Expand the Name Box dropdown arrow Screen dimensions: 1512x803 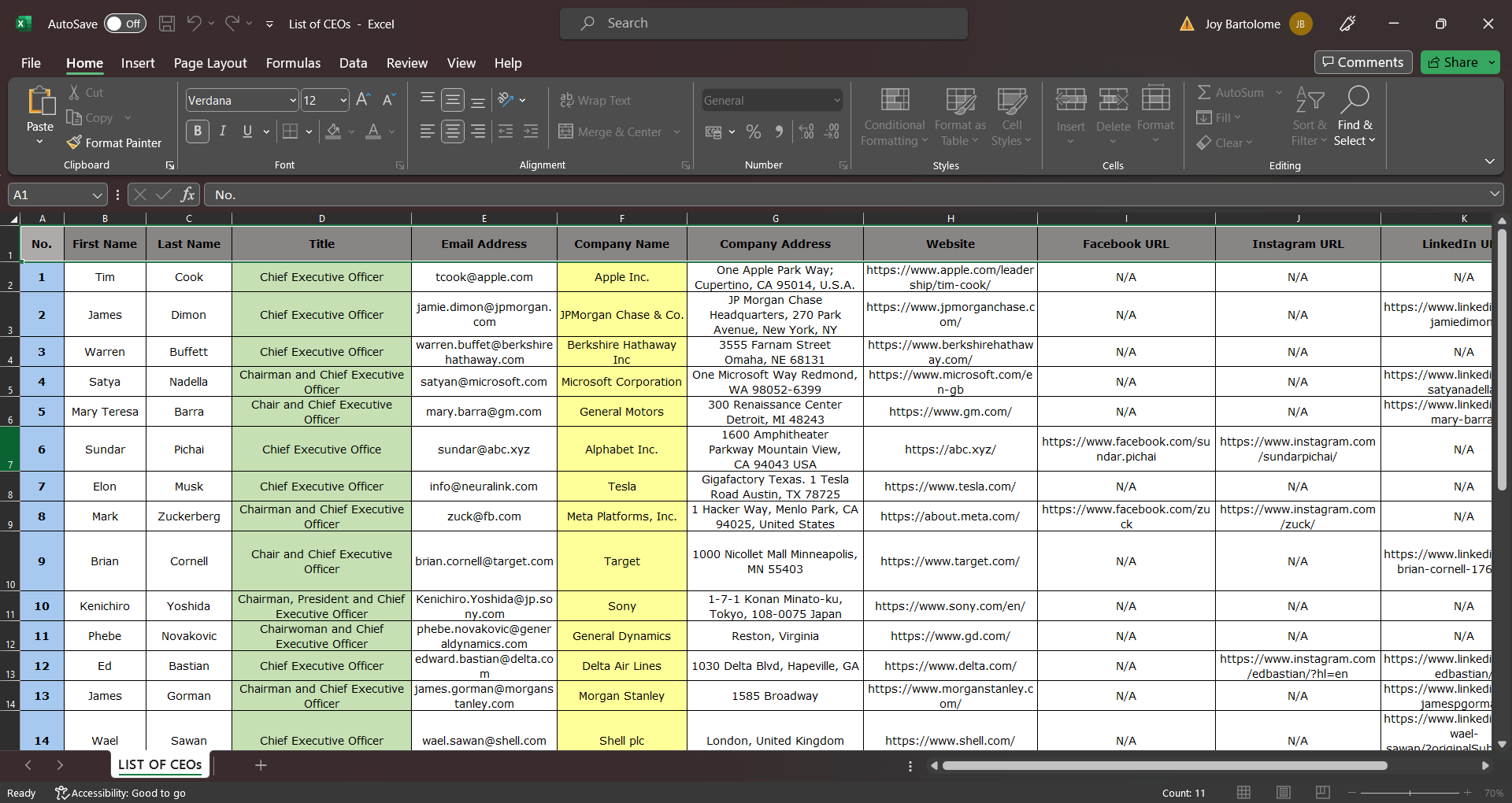[97, 195]
